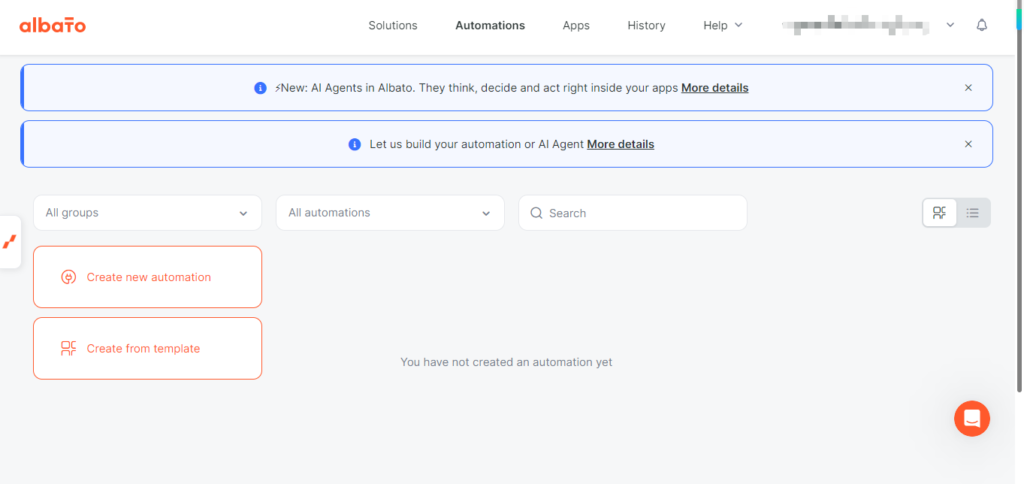Open More details for AI Agents
1024x484 pixels.
[x=715, y=88]
